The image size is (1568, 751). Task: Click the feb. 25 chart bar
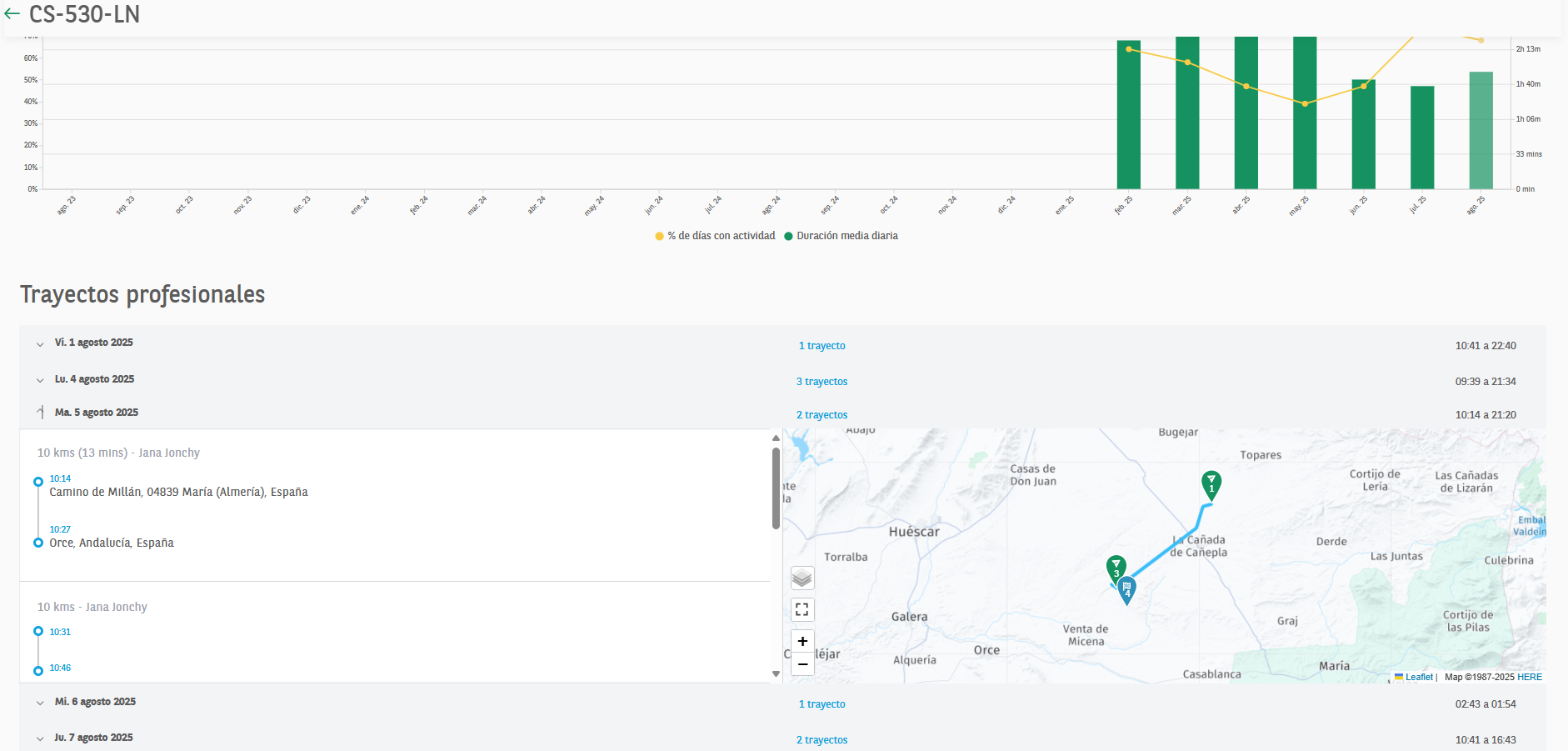click(x=1129, y=114)
